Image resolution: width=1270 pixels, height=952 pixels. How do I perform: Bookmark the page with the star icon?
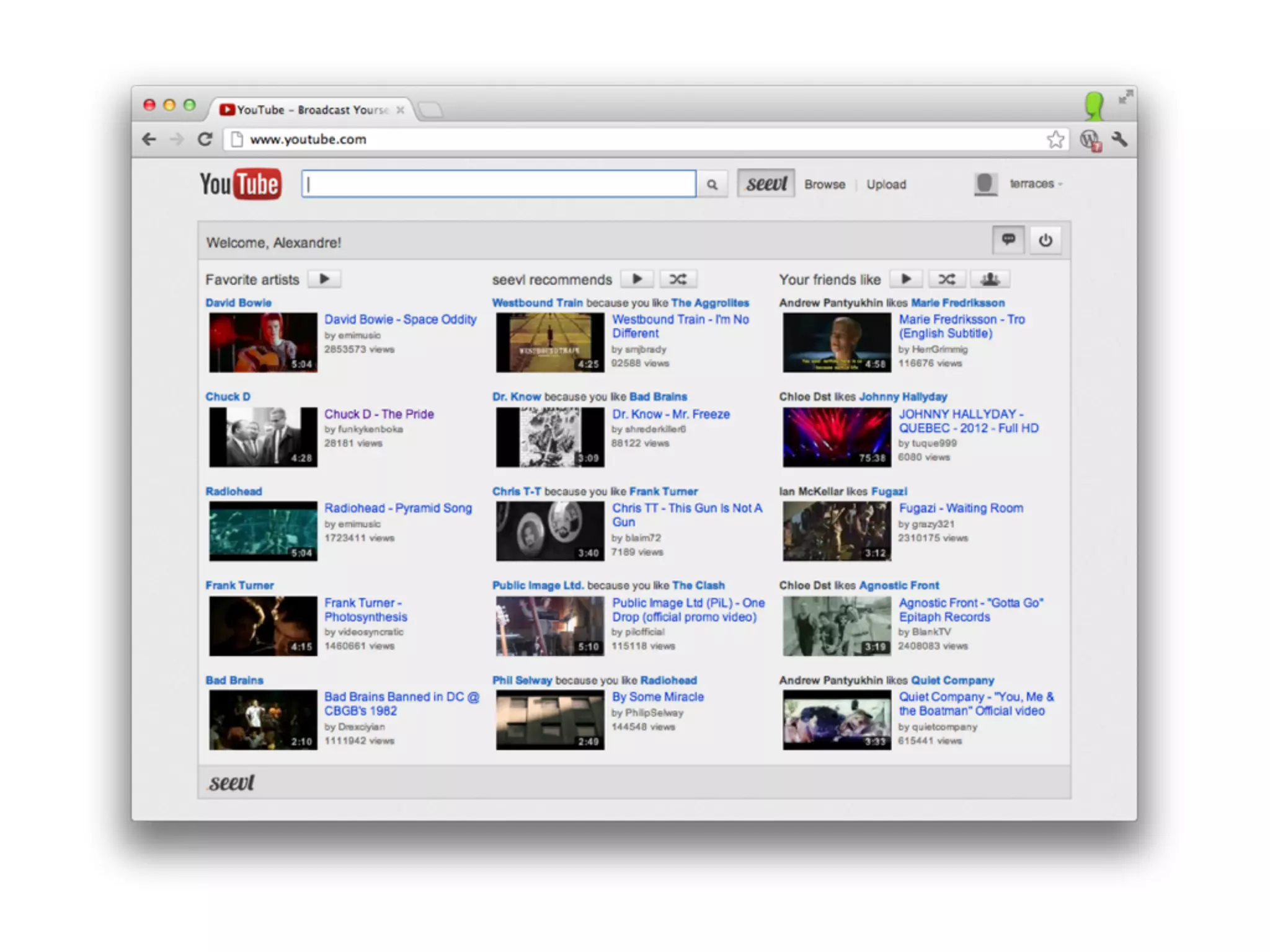tap(1055, 139)
